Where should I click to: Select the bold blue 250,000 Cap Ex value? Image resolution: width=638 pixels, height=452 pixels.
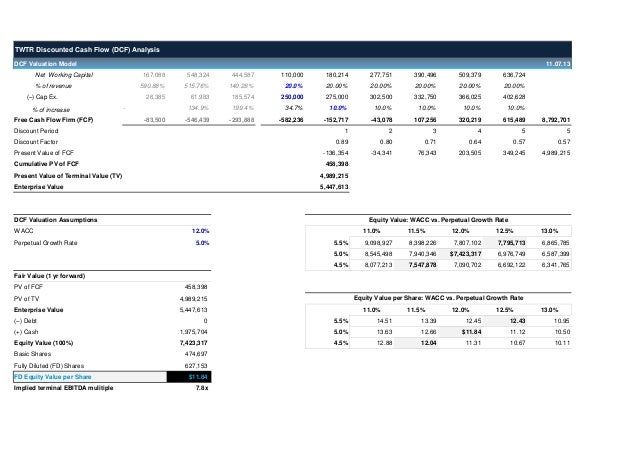(x=292, y=97)
